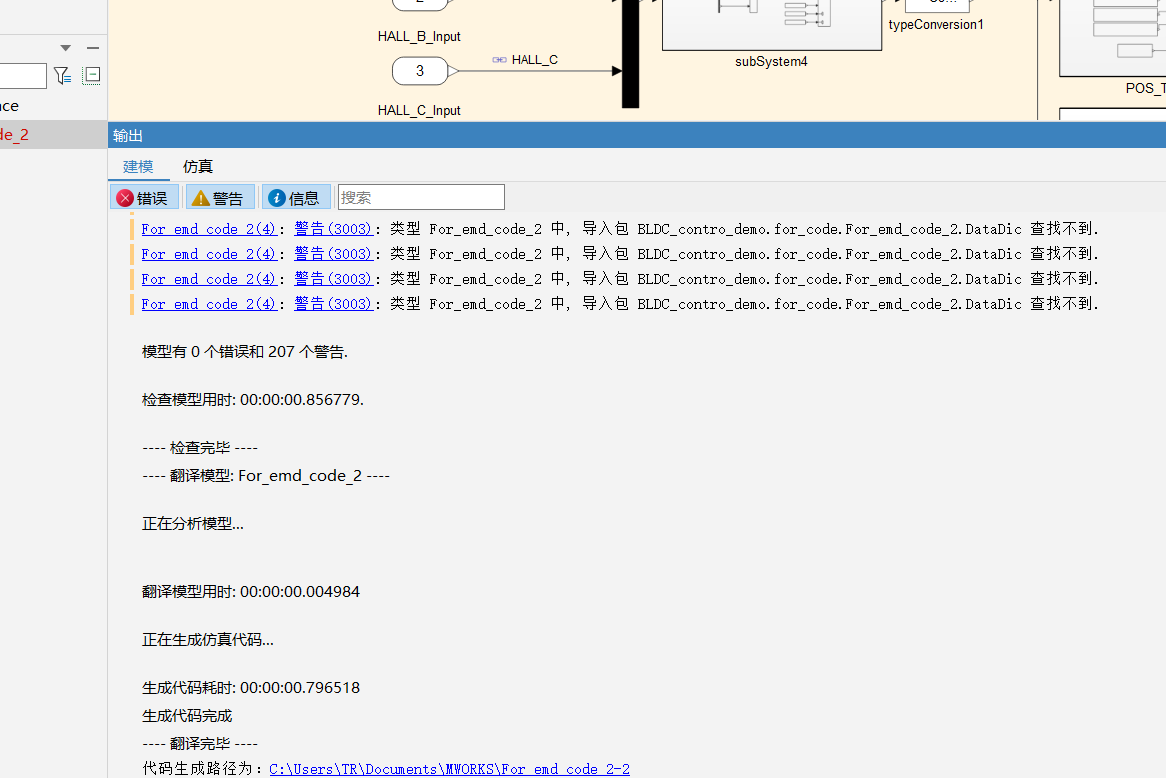Select the HALL_C signal label
The height and width of the screenshot is (778, 1166).
tap(535, 60)
